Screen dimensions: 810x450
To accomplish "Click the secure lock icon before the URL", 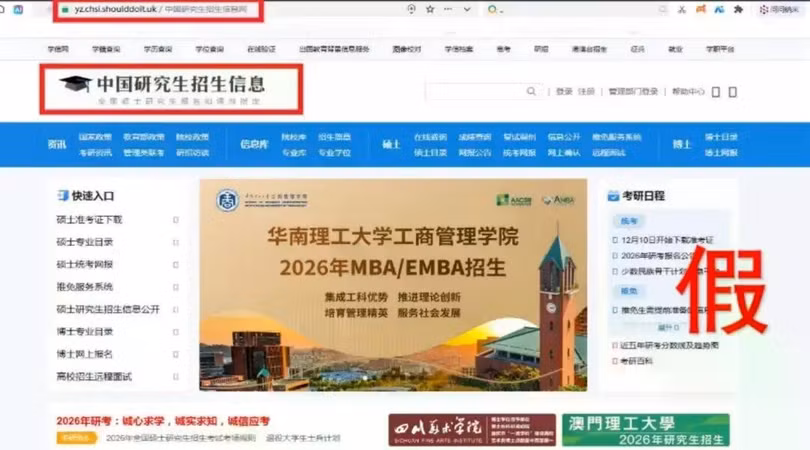I will point(65,9).
